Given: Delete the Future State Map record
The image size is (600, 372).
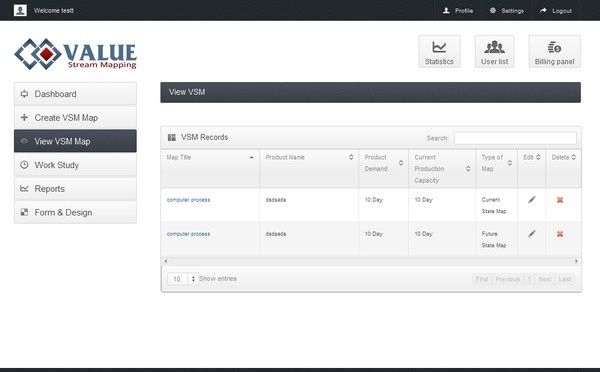Looking at the screenshot, I should click(x=559, y=234).
